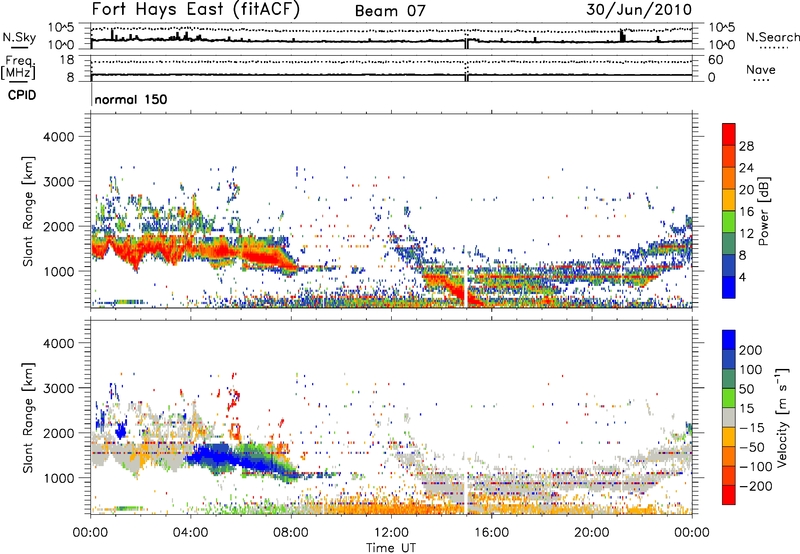
Task: Click the 'N.Search' legend label
Action: (x=773, y=37)
